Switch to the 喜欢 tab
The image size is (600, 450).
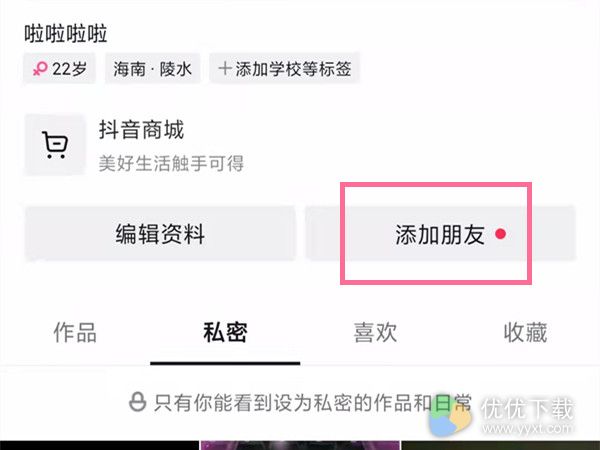tap(375, 332)
